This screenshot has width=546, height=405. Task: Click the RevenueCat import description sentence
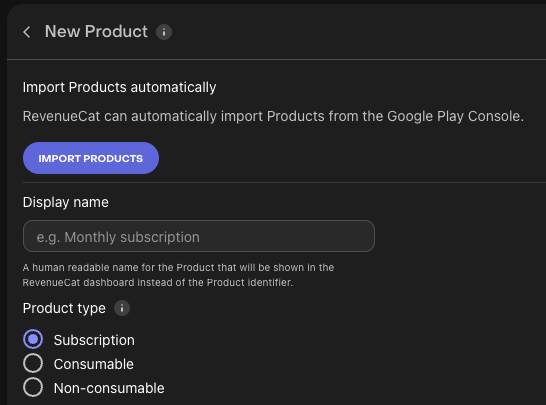tap(273, 116)
